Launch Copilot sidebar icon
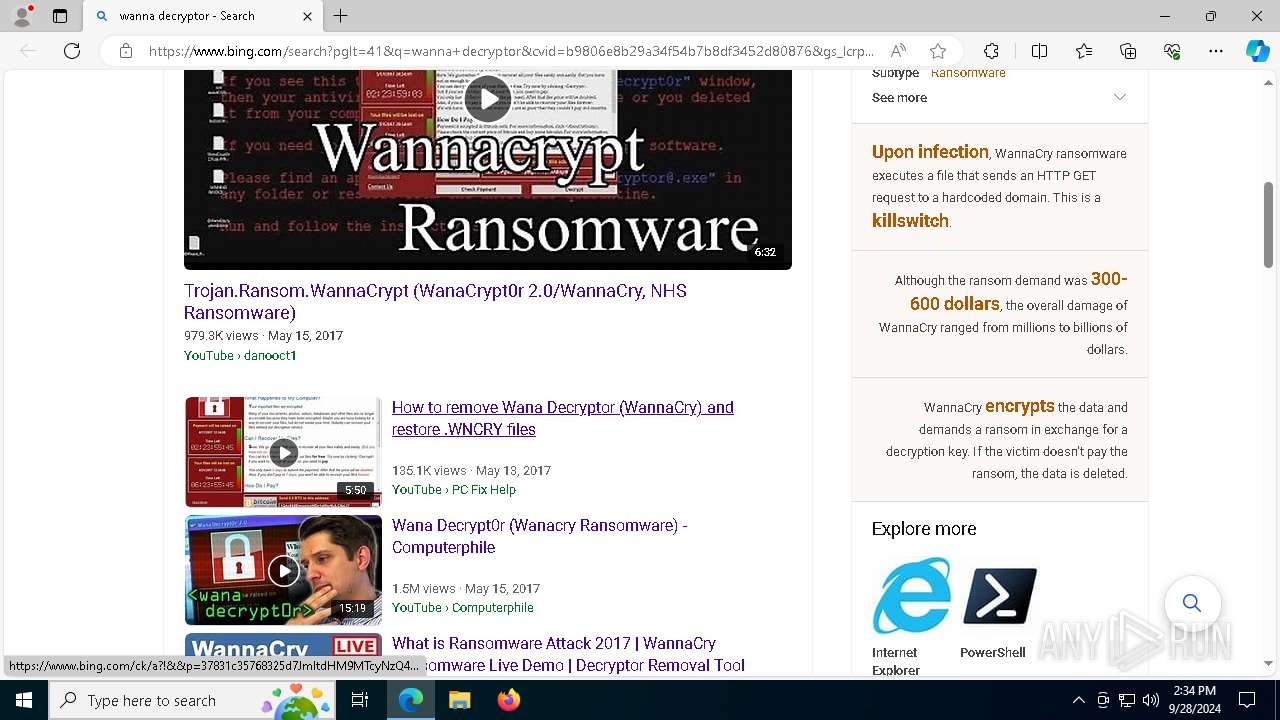This screenshot has height=720, width=1280. coord(1257,51)
